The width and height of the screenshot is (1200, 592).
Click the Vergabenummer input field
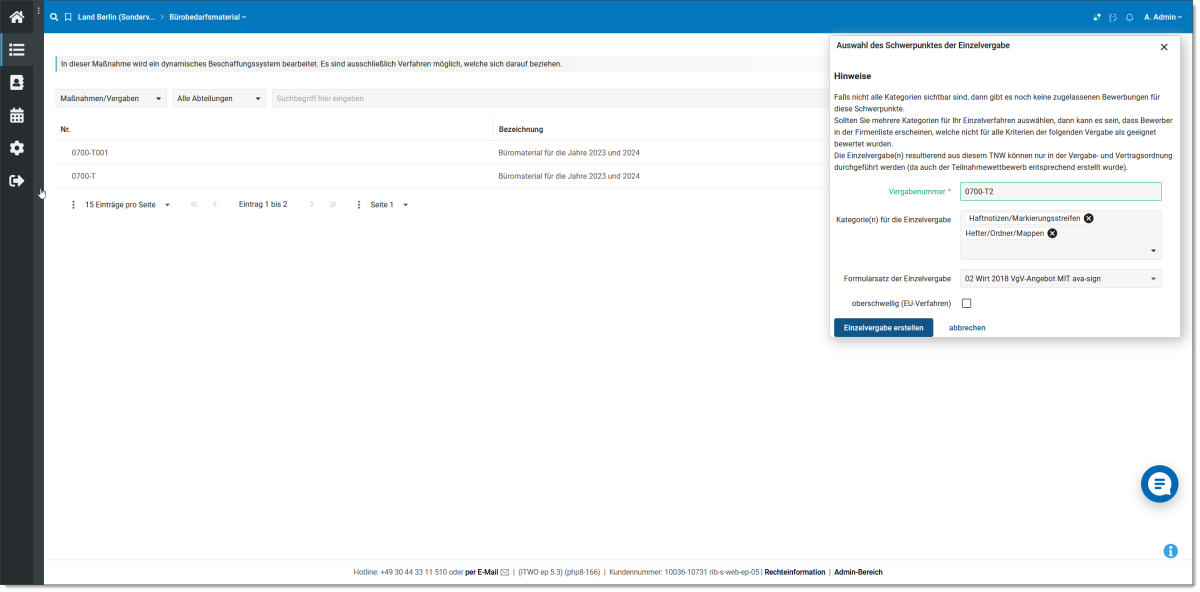[x=1060, y=191]
